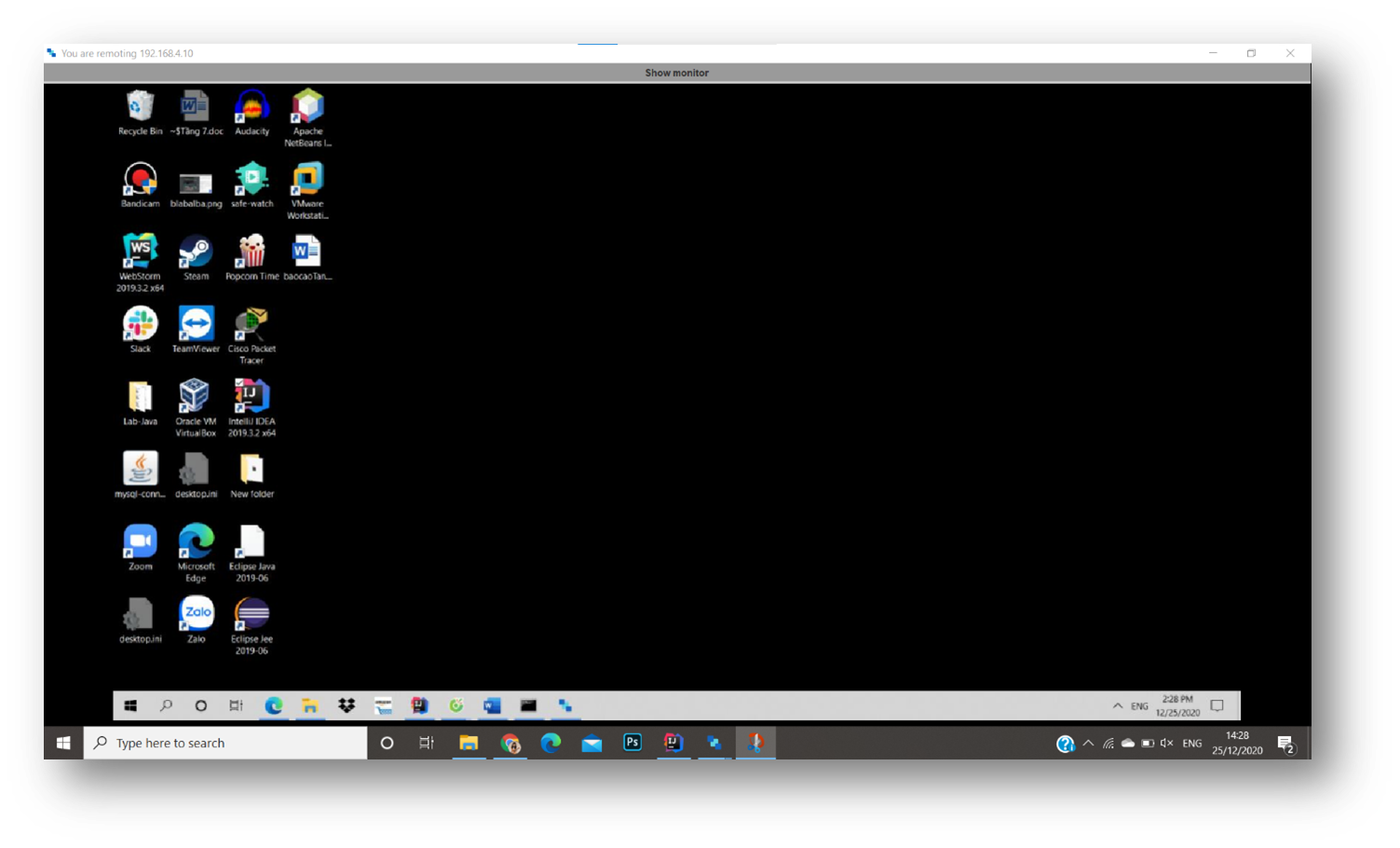Expand hidden tray icons on the remote taskbar
Image resolution: width=1400 pixels, height=848 pixels.
[x=1118, y=705]
